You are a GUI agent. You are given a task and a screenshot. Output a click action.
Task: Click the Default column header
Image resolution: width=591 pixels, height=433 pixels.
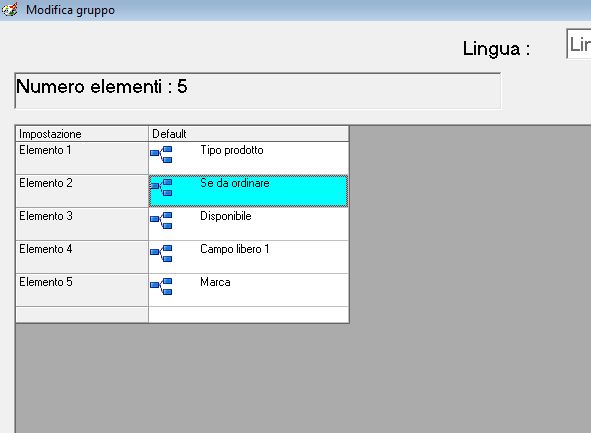pyautogui.click(x=249, y=134)
